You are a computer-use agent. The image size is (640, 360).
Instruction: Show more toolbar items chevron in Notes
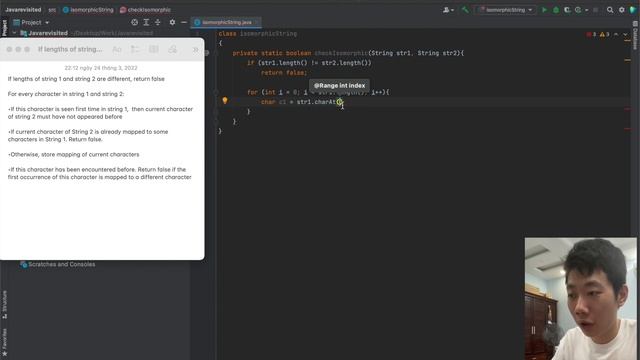196,49
